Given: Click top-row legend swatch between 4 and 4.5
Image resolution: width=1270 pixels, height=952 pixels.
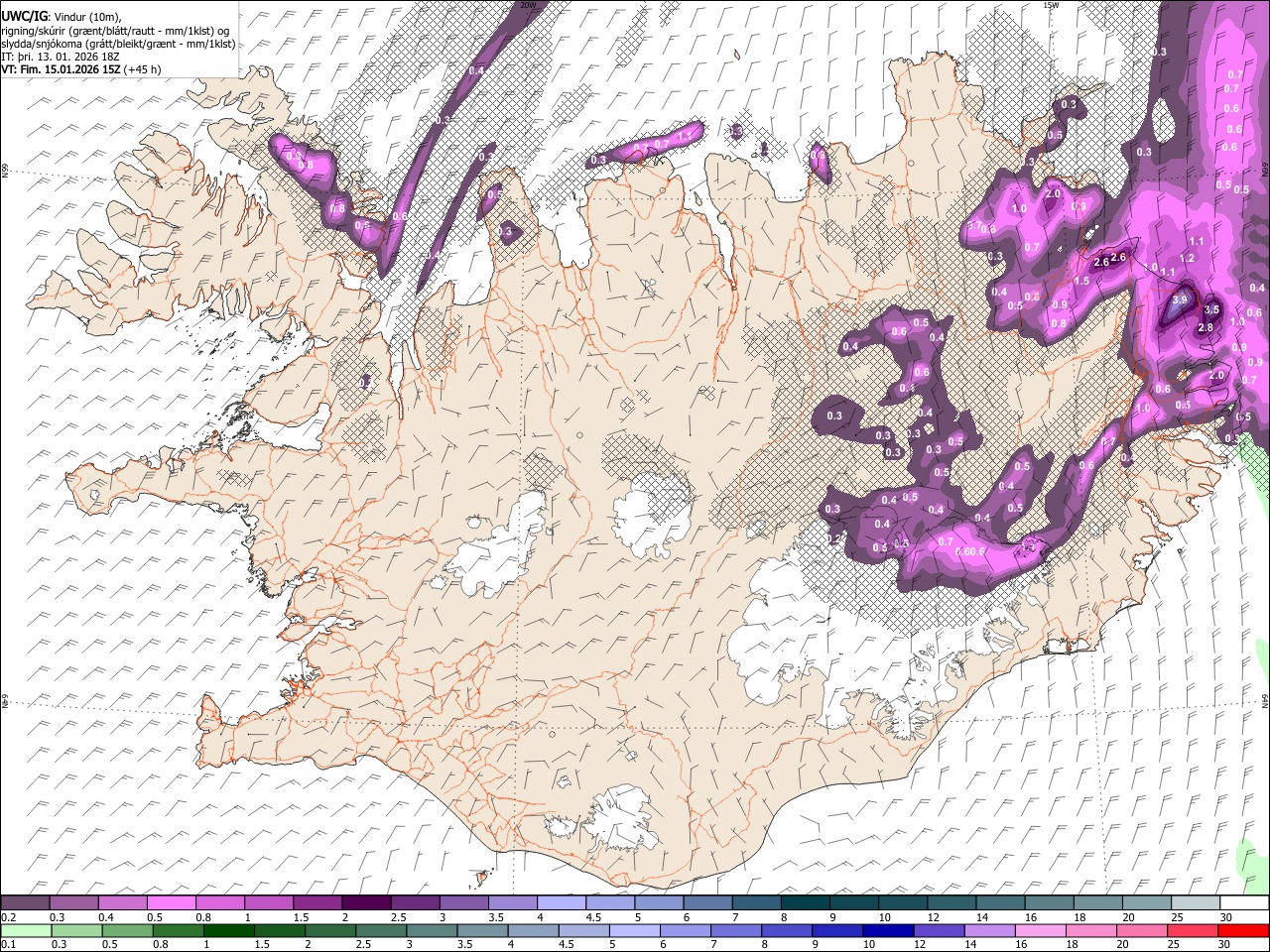Looking at the screenshot, I should click(562, 902).
